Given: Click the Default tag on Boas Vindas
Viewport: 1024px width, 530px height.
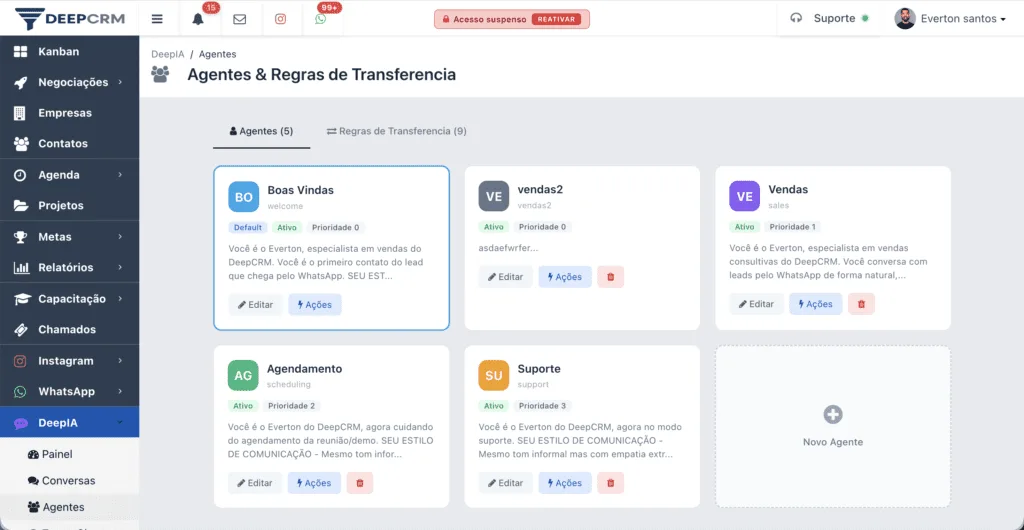Looking at the screenshot, I should 248,228.
